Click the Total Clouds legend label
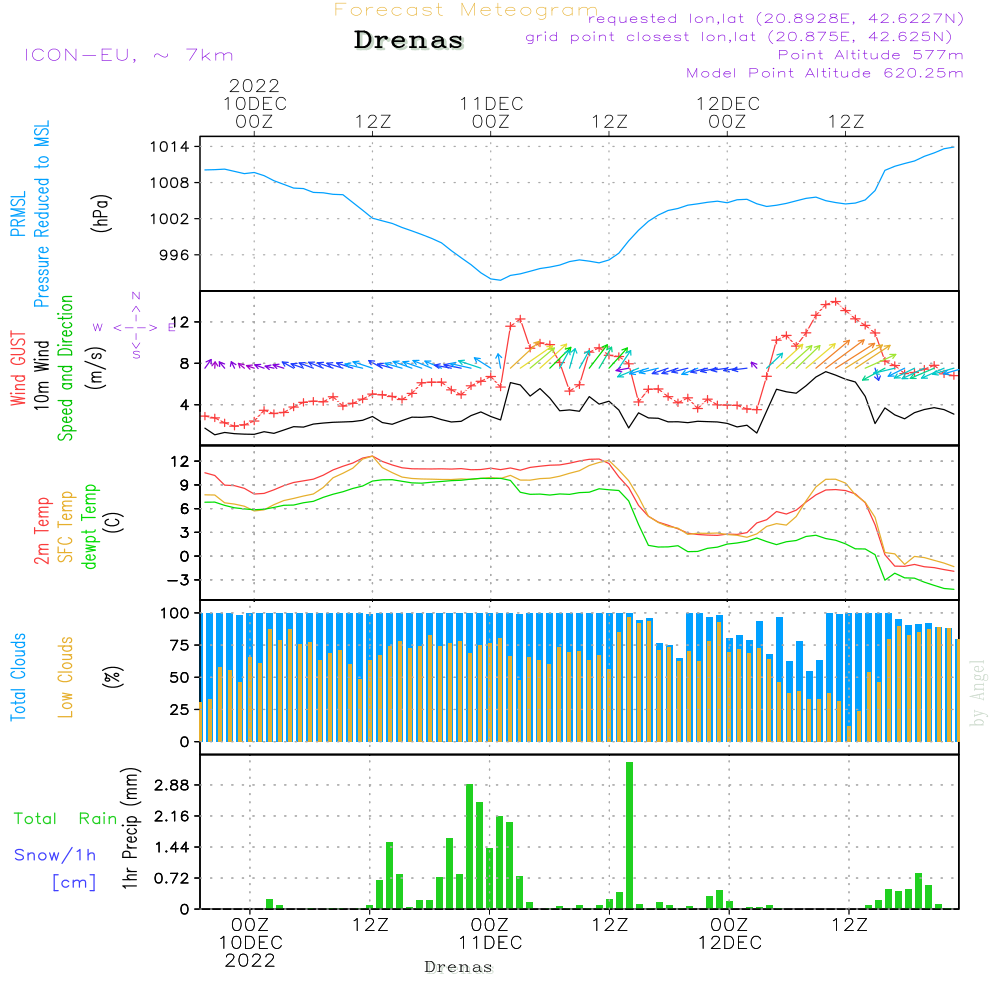This screenshot has width=1000, height=1000. 19,677
